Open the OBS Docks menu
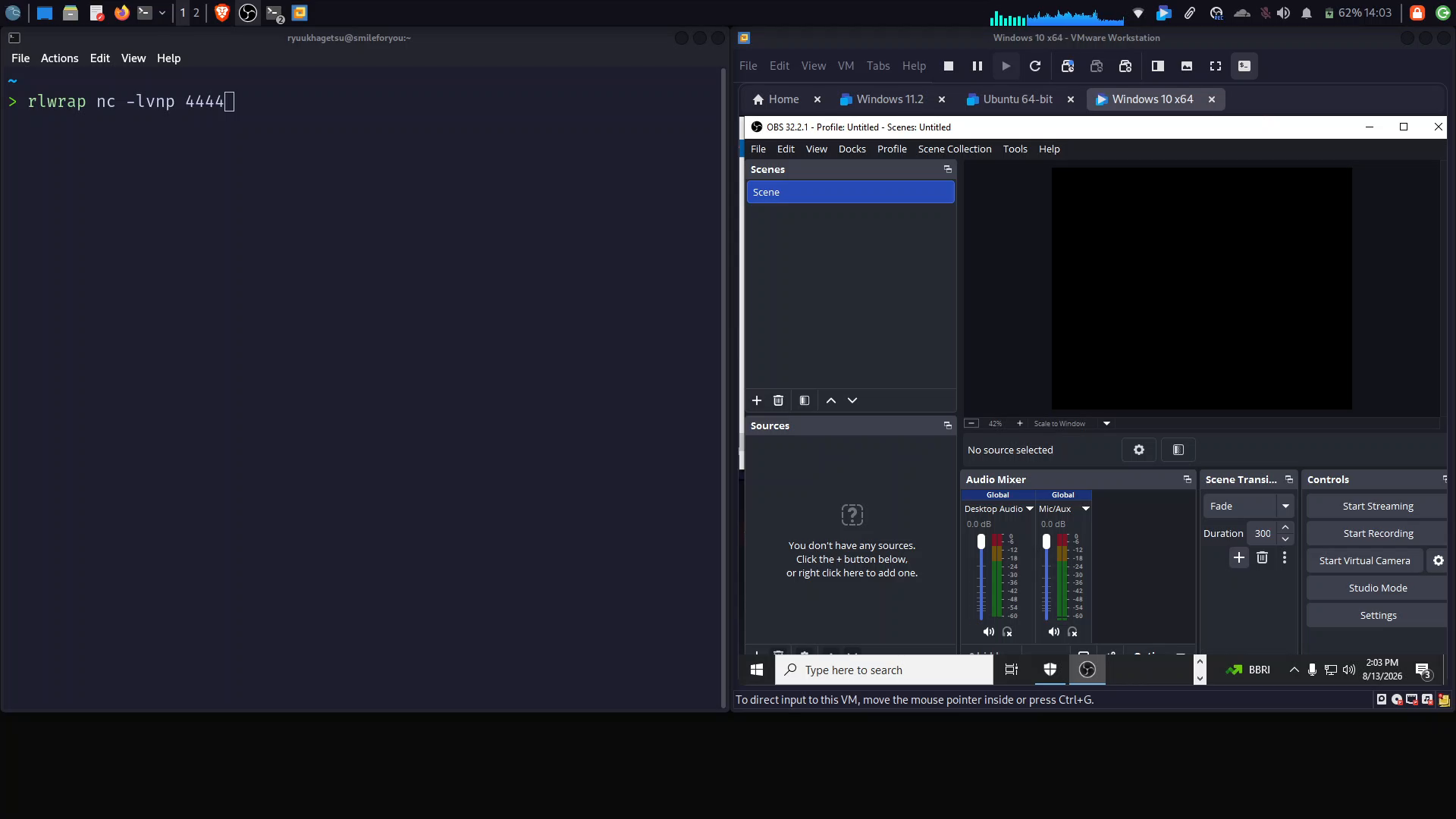 point(852,149)
